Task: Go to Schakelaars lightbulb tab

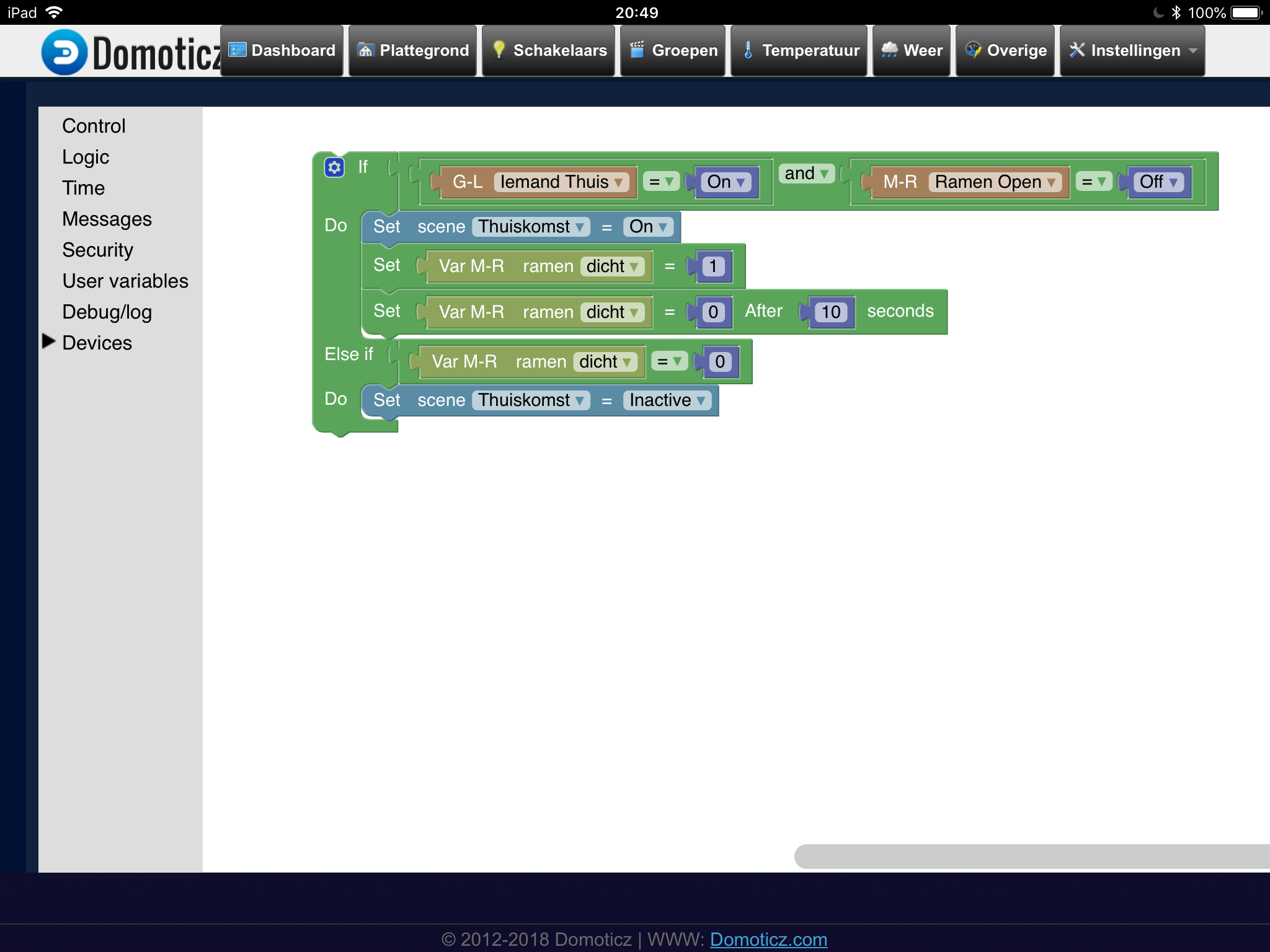Action: (x=549, y=51)
